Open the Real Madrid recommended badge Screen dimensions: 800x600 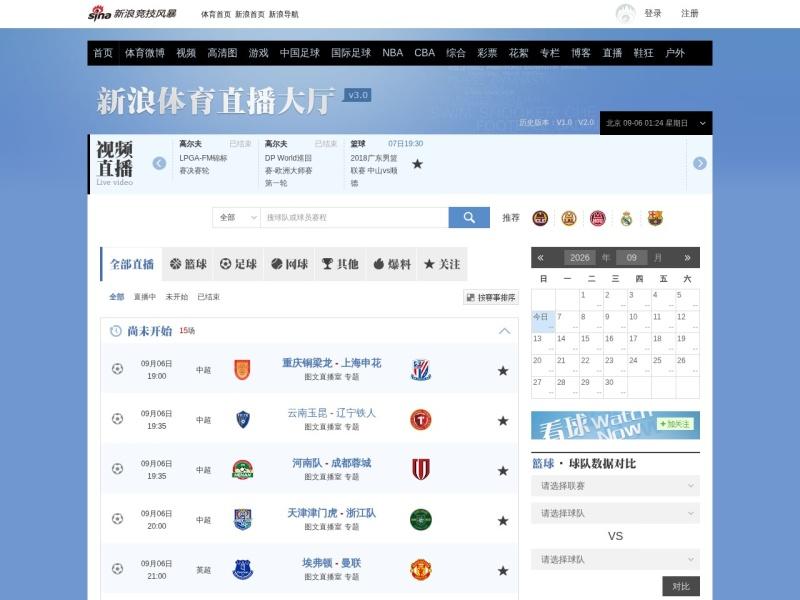pyautogui.click(x=627, y=218)
